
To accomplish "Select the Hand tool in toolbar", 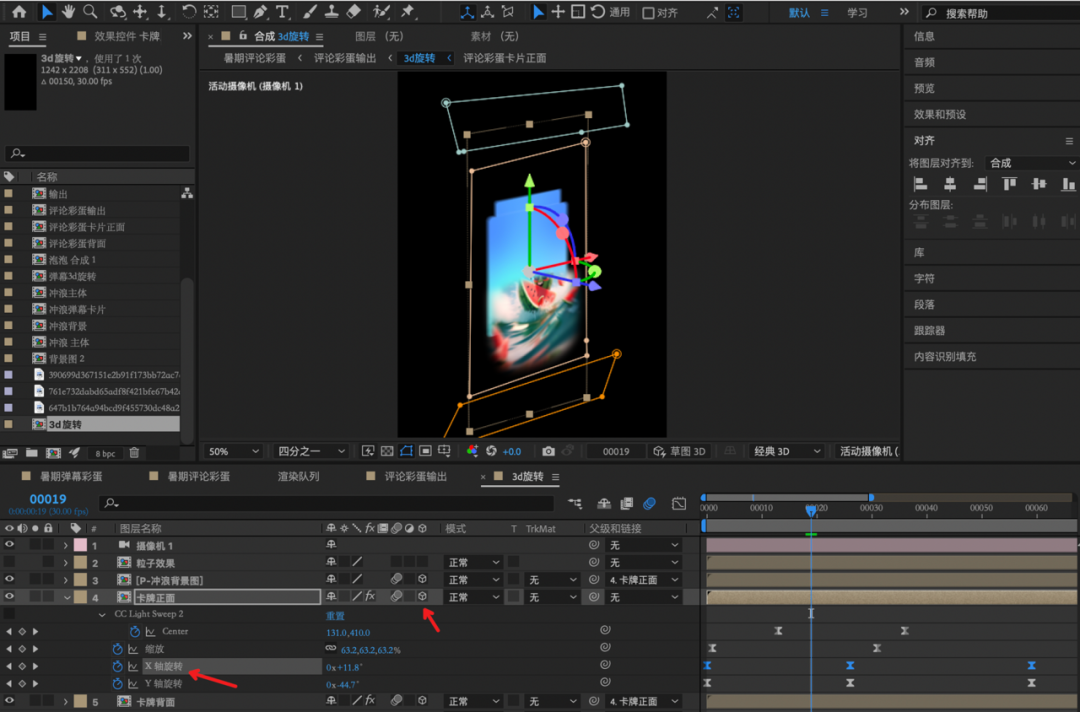I will [69, 12].
